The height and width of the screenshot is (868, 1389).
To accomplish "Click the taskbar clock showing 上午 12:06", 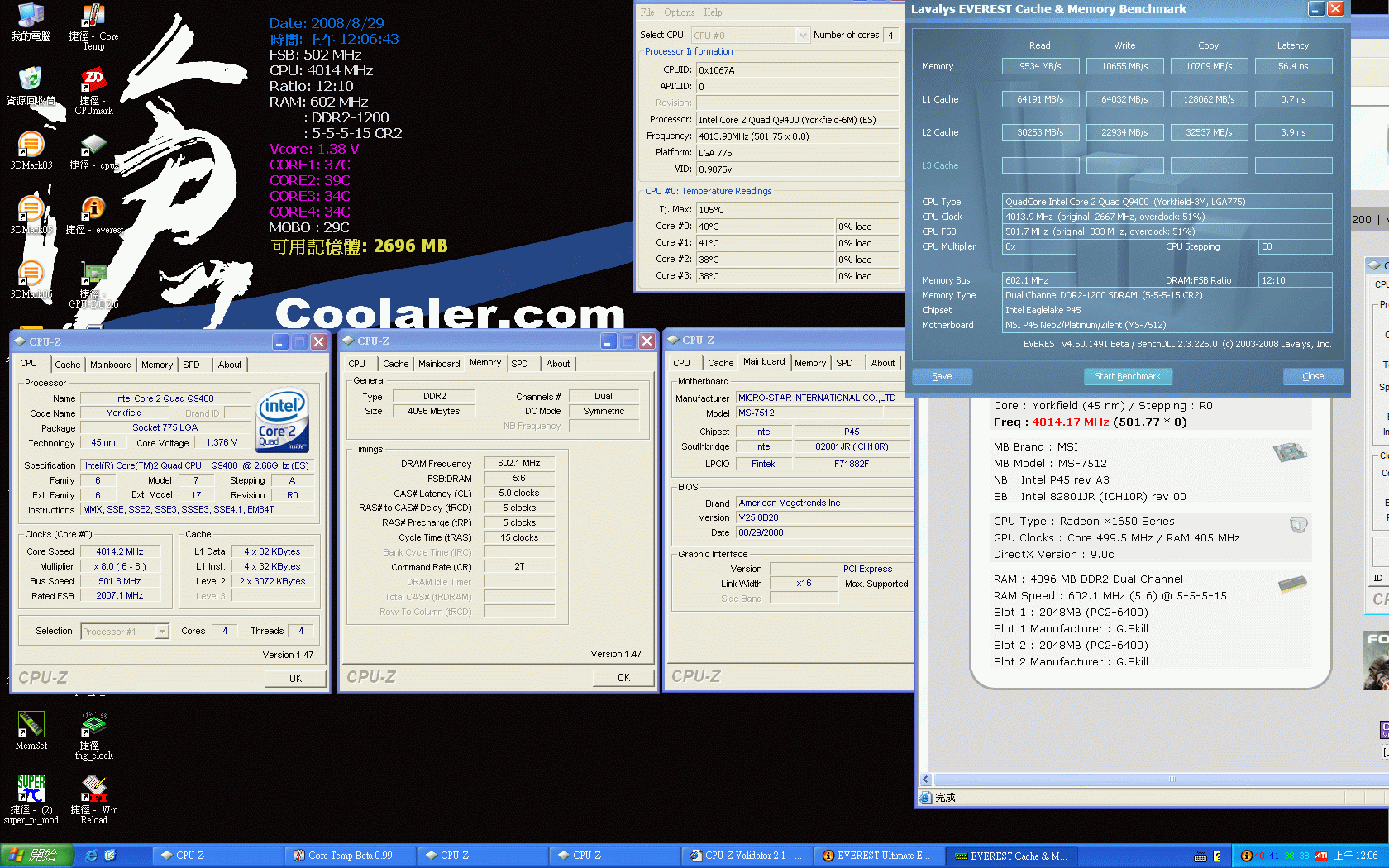I will (1355, 856).
